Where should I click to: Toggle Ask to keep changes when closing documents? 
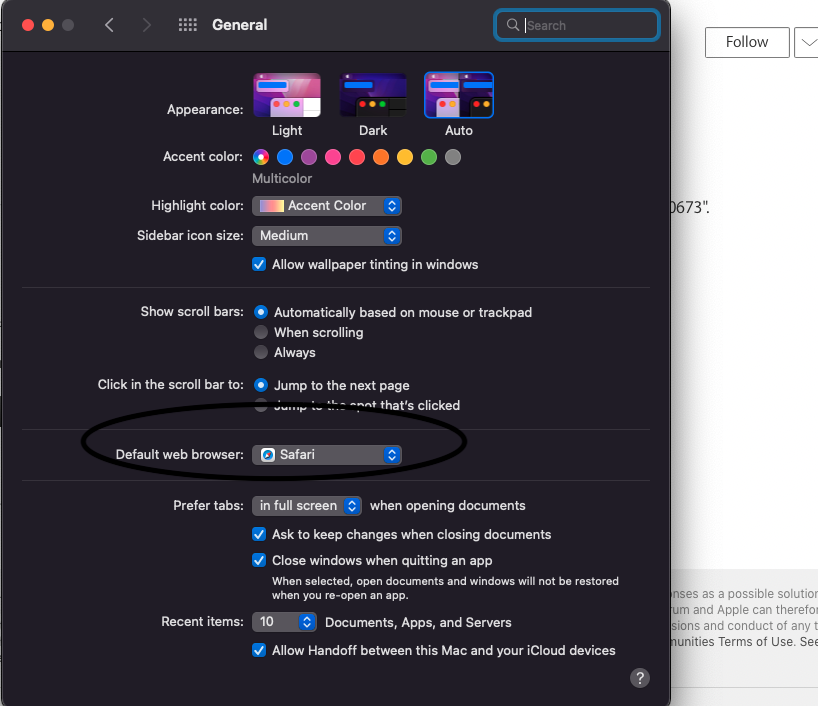coord(259,534)
